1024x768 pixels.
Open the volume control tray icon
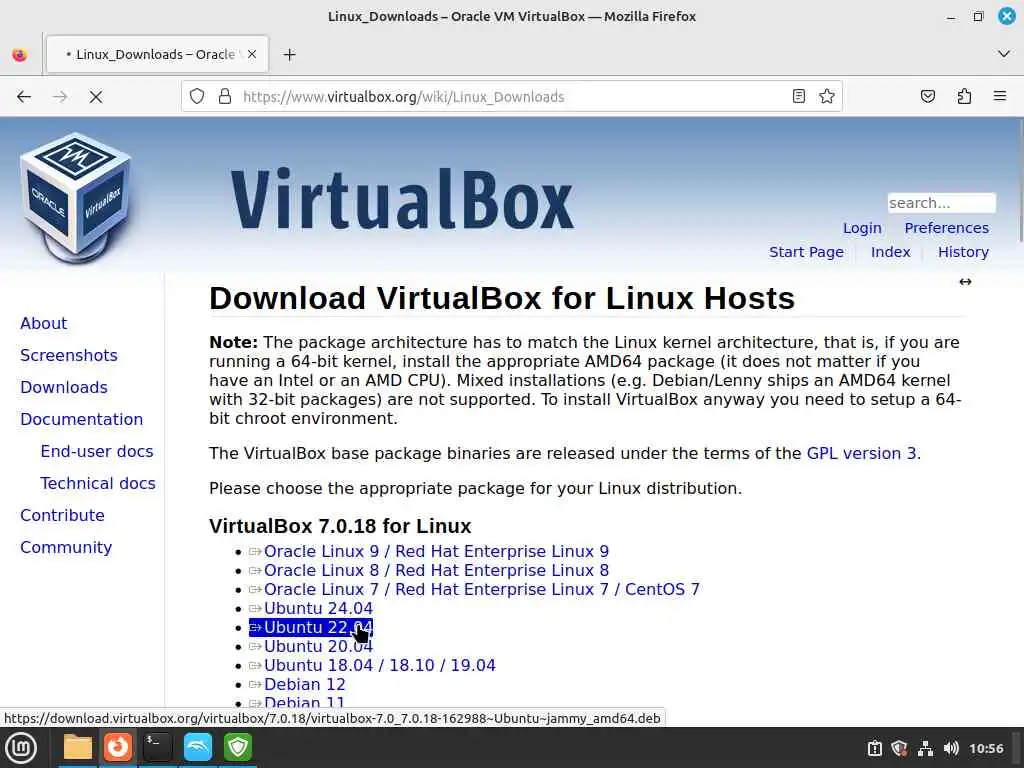click(951, 748)
